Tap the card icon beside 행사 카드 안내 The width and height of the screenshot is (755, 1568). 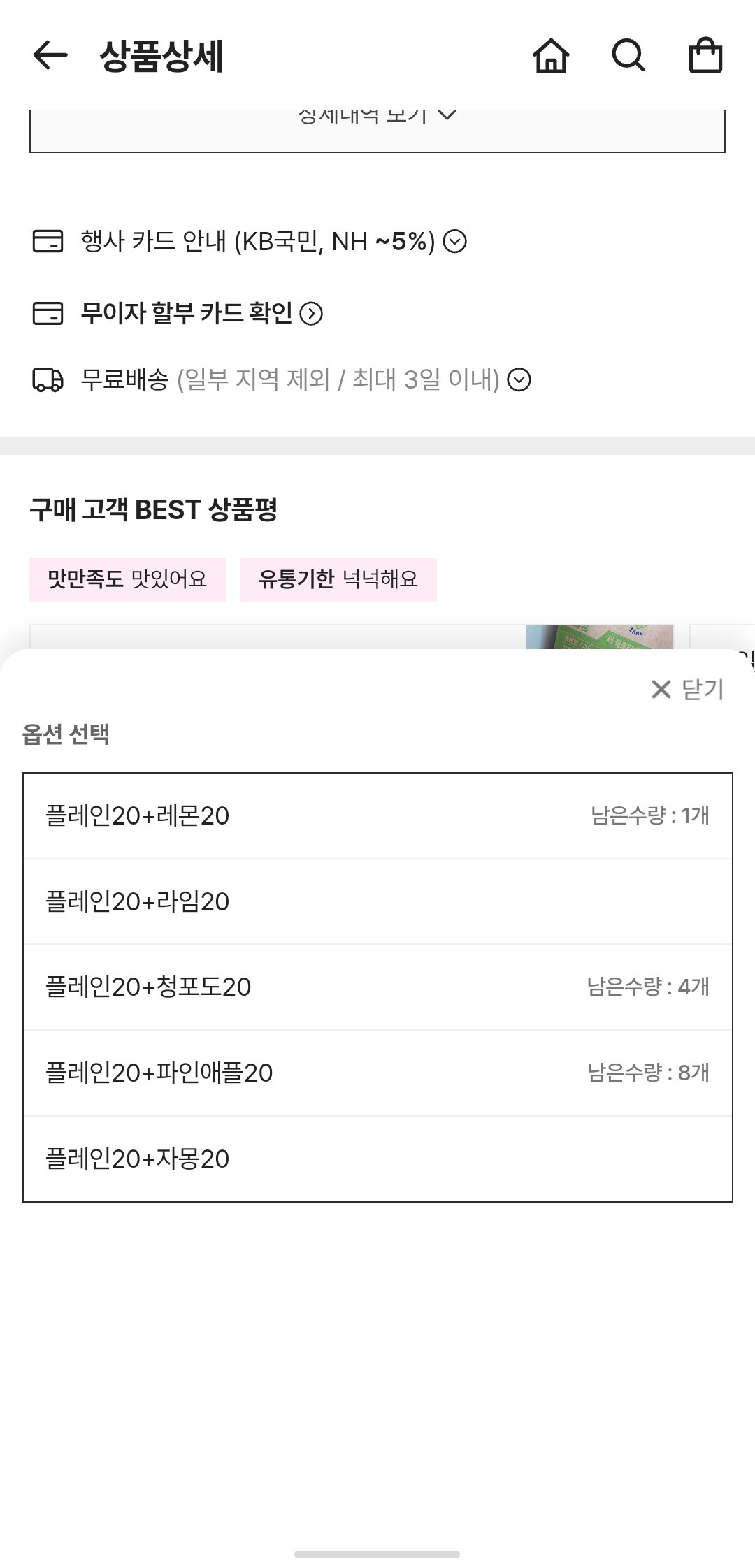coord(48,242)
